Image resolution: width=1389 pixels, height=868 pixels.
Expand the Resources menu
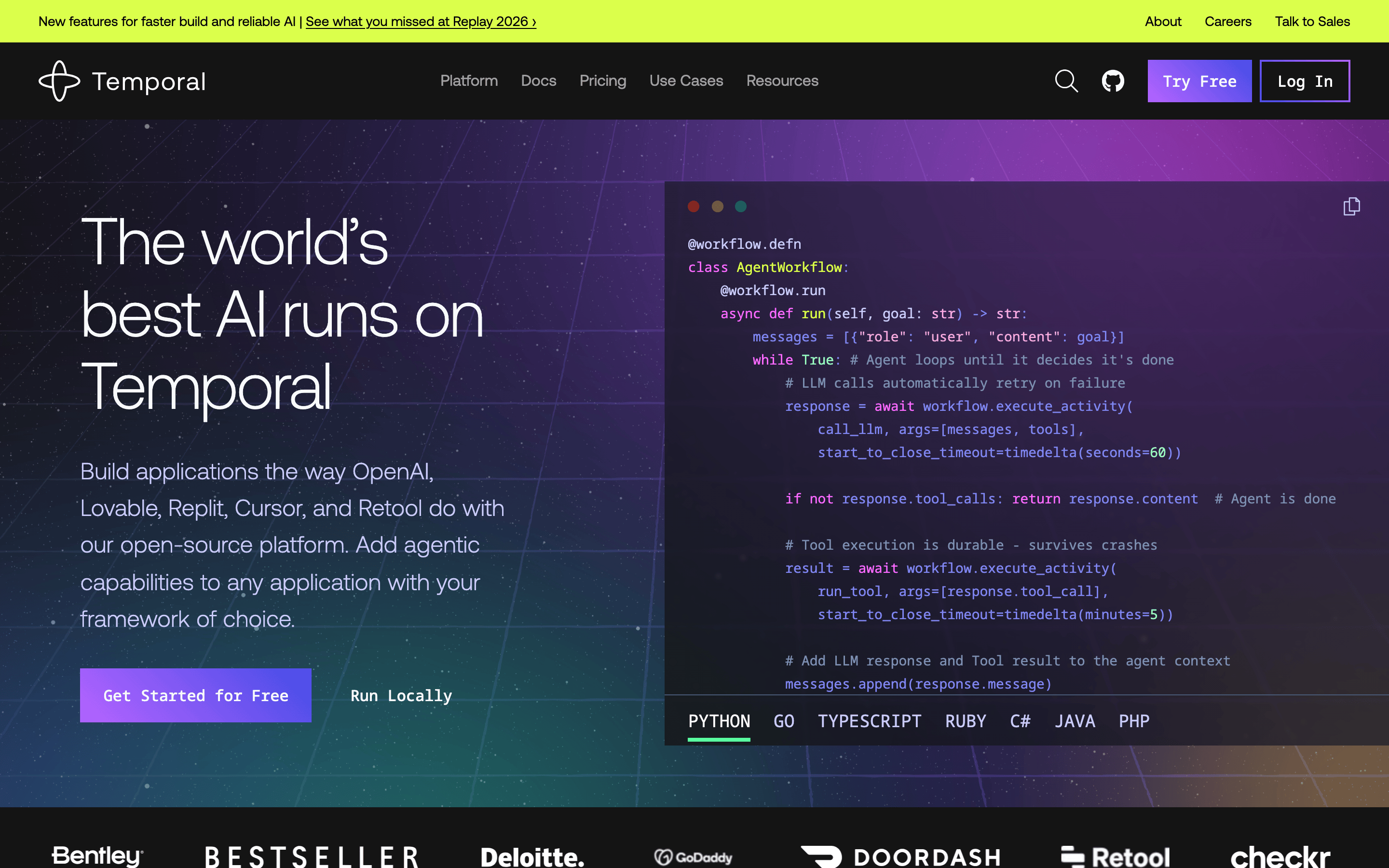click(782, 81)
